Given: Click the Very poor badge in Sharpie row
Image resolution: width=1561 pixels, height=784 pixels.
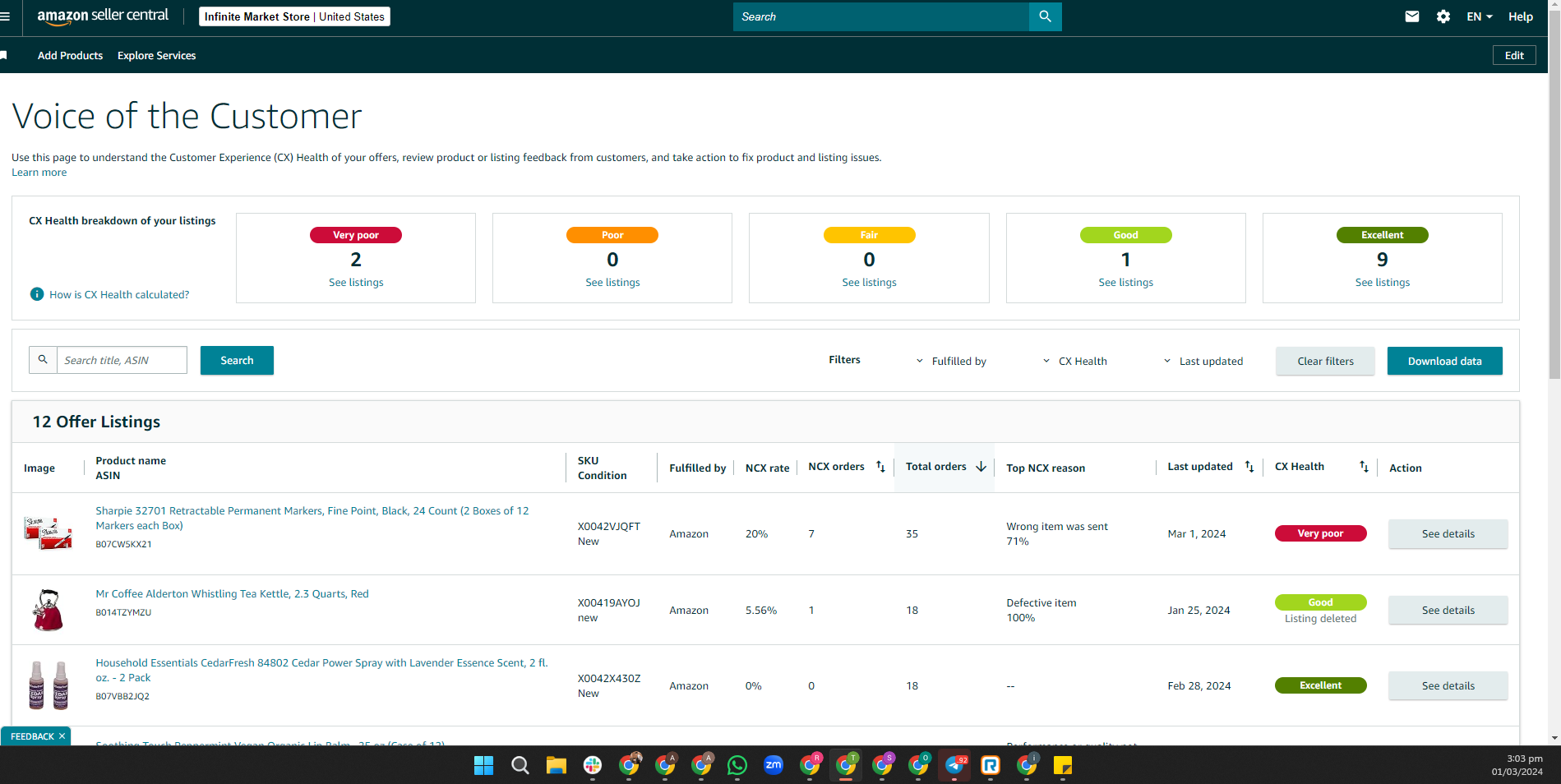Looking at the screenshot, I should pyautogui.click(x=1320, y=533).
